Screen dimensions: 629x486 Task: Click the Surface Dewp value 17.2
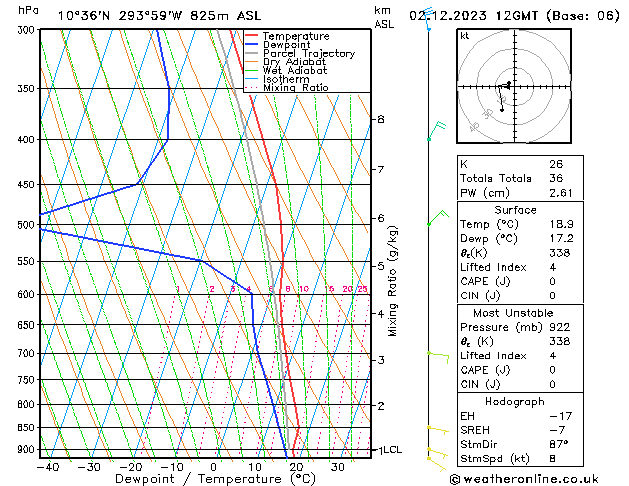coord(561,239)
